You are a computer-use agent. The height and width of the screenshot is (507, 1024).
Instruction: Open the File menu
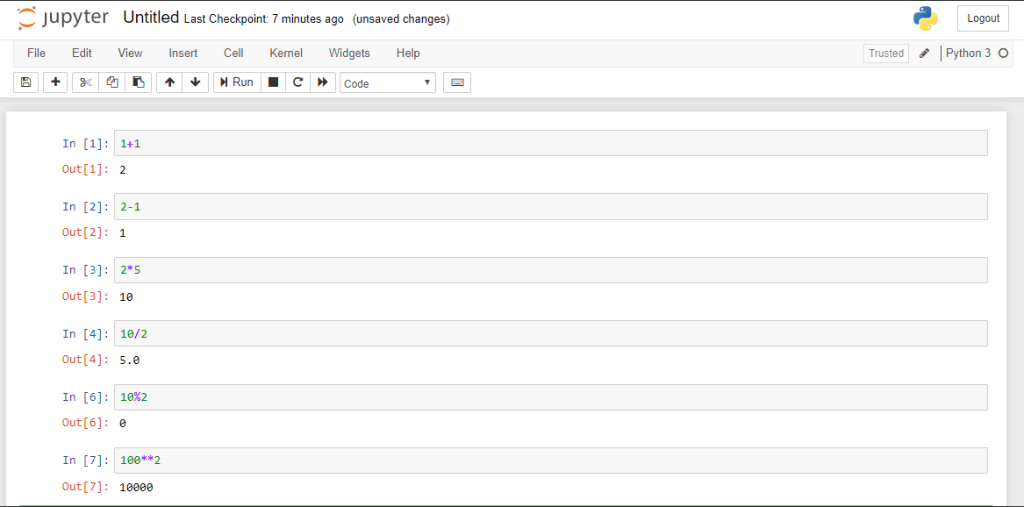pyautogui.click(x=36, y=53)
